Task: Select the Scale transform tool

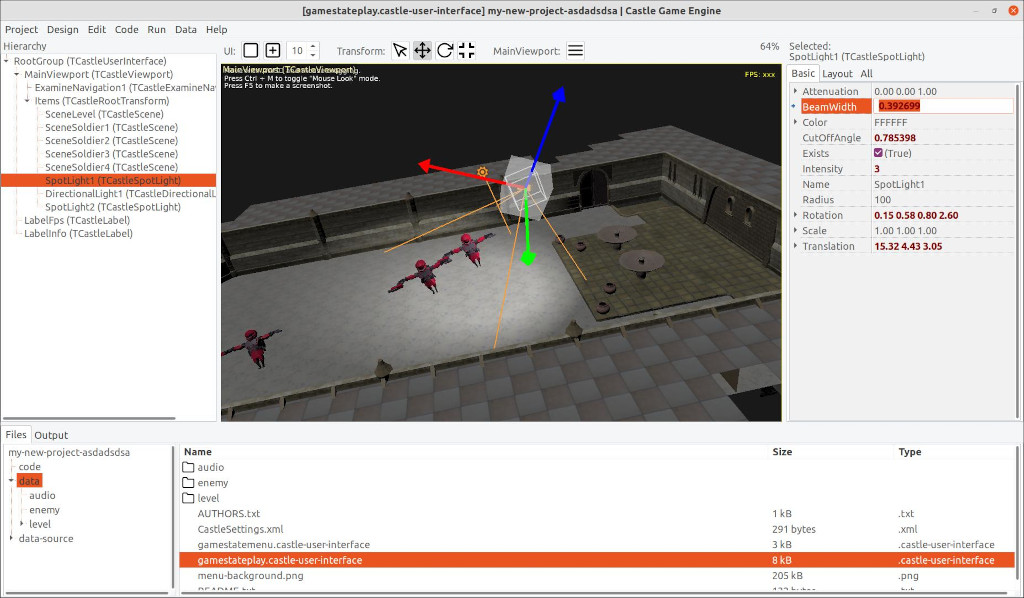Action: click(x=467, y=51)
